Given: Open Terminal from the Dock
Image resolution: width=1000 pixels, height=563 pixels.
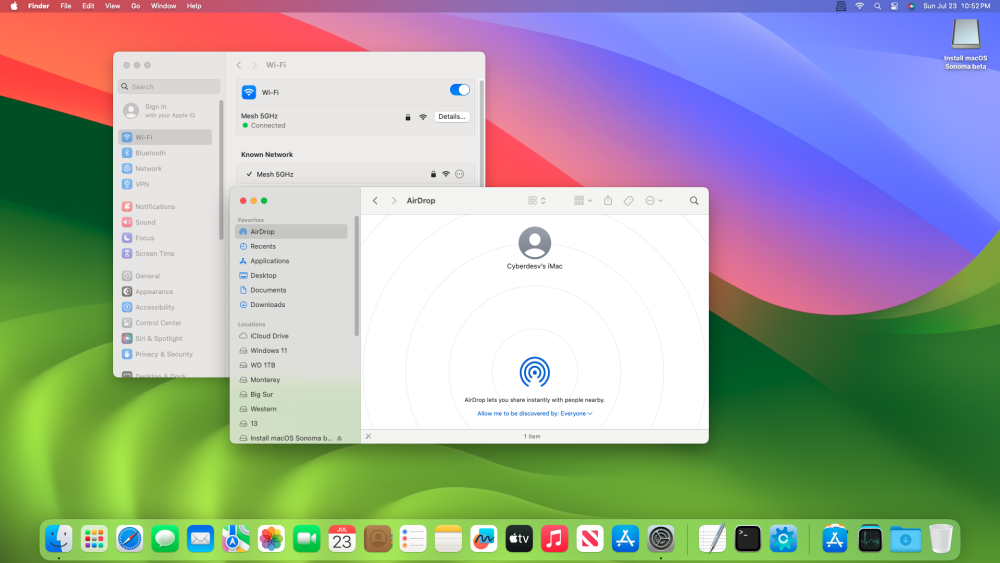Looking at the screenshot, I should [747, 539].
